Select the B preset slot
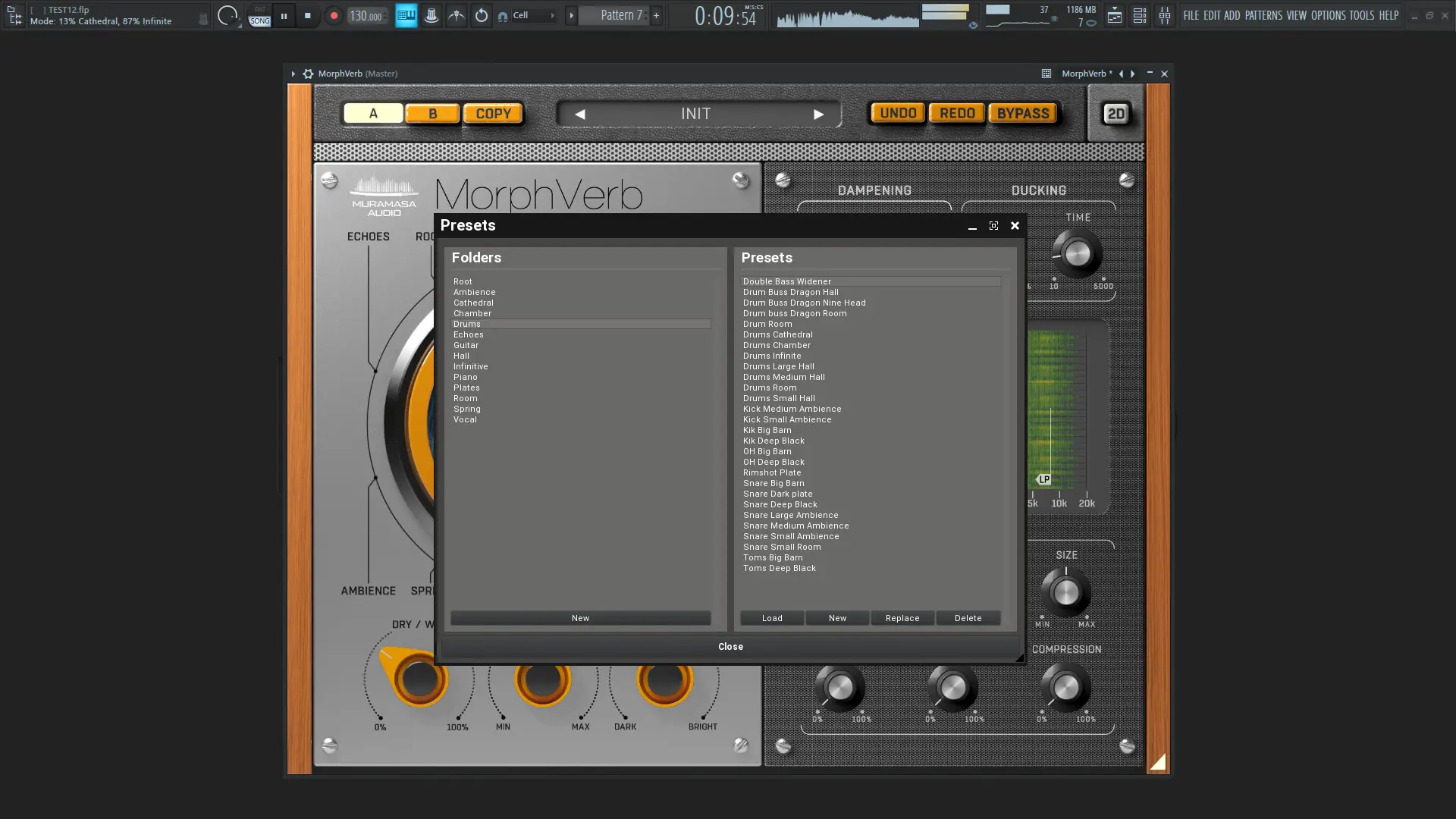Image resolution: width=1456 pixels, height=819 pixels. (432, 114)
